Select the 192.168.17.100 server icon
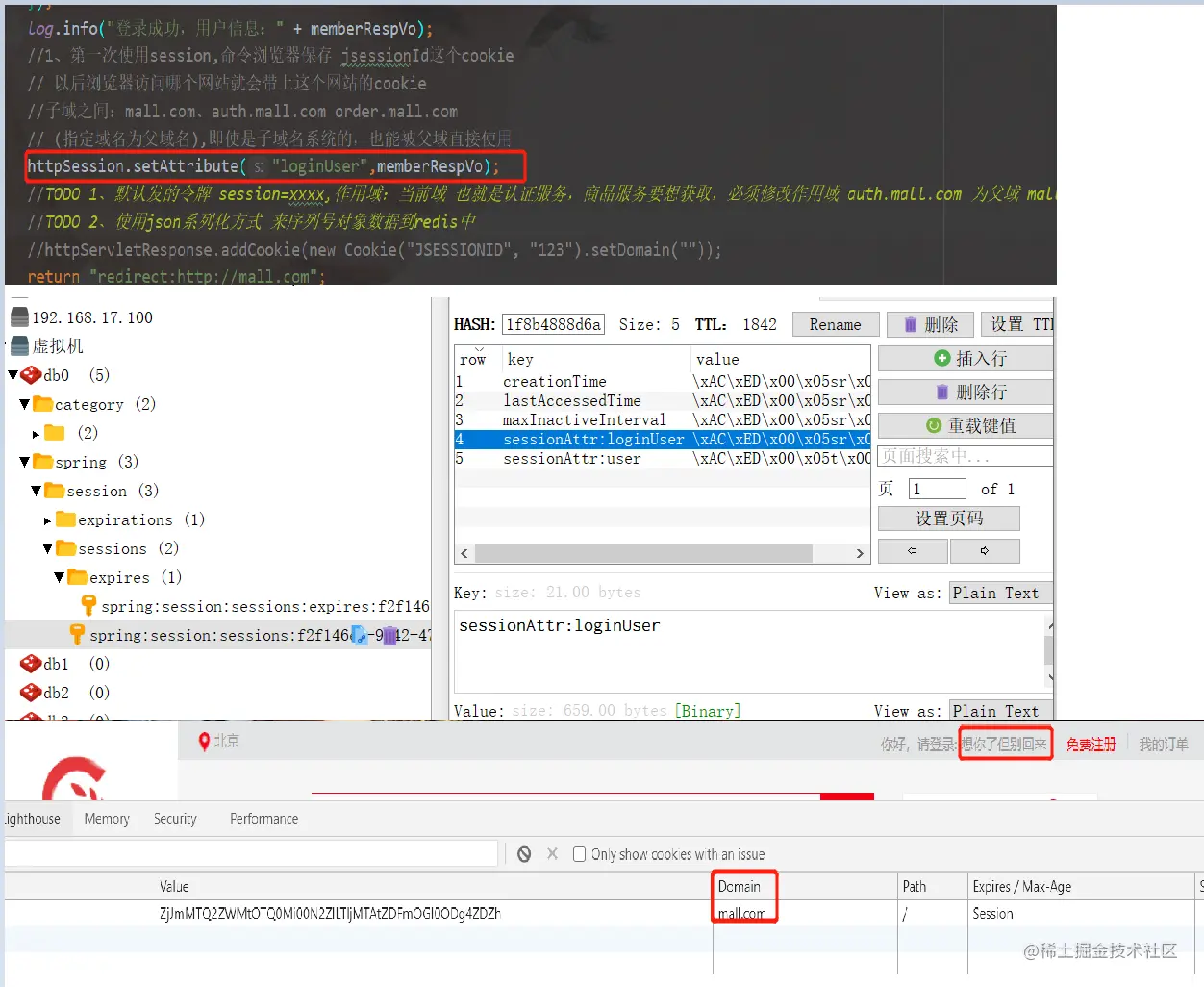 click(19, 317)
